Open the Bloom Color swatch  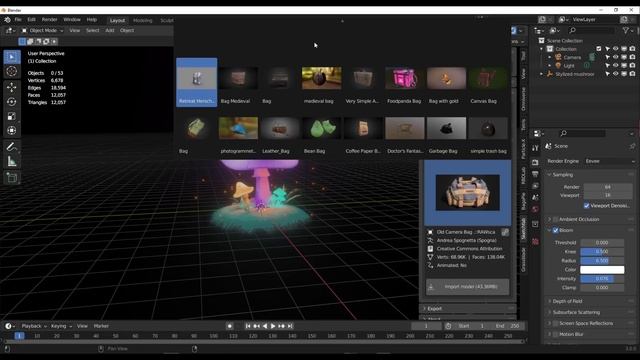coord(602,269)
